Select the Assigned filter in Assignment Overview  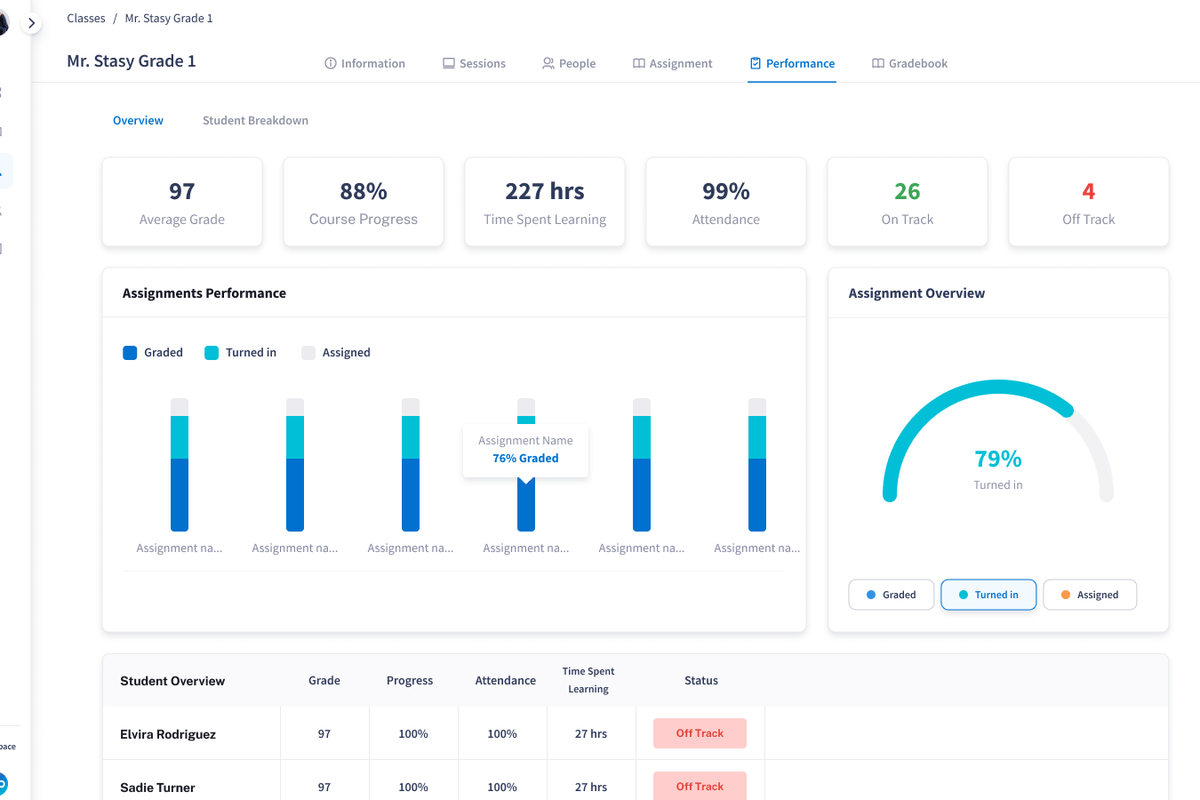click(x=1089, y=595)
